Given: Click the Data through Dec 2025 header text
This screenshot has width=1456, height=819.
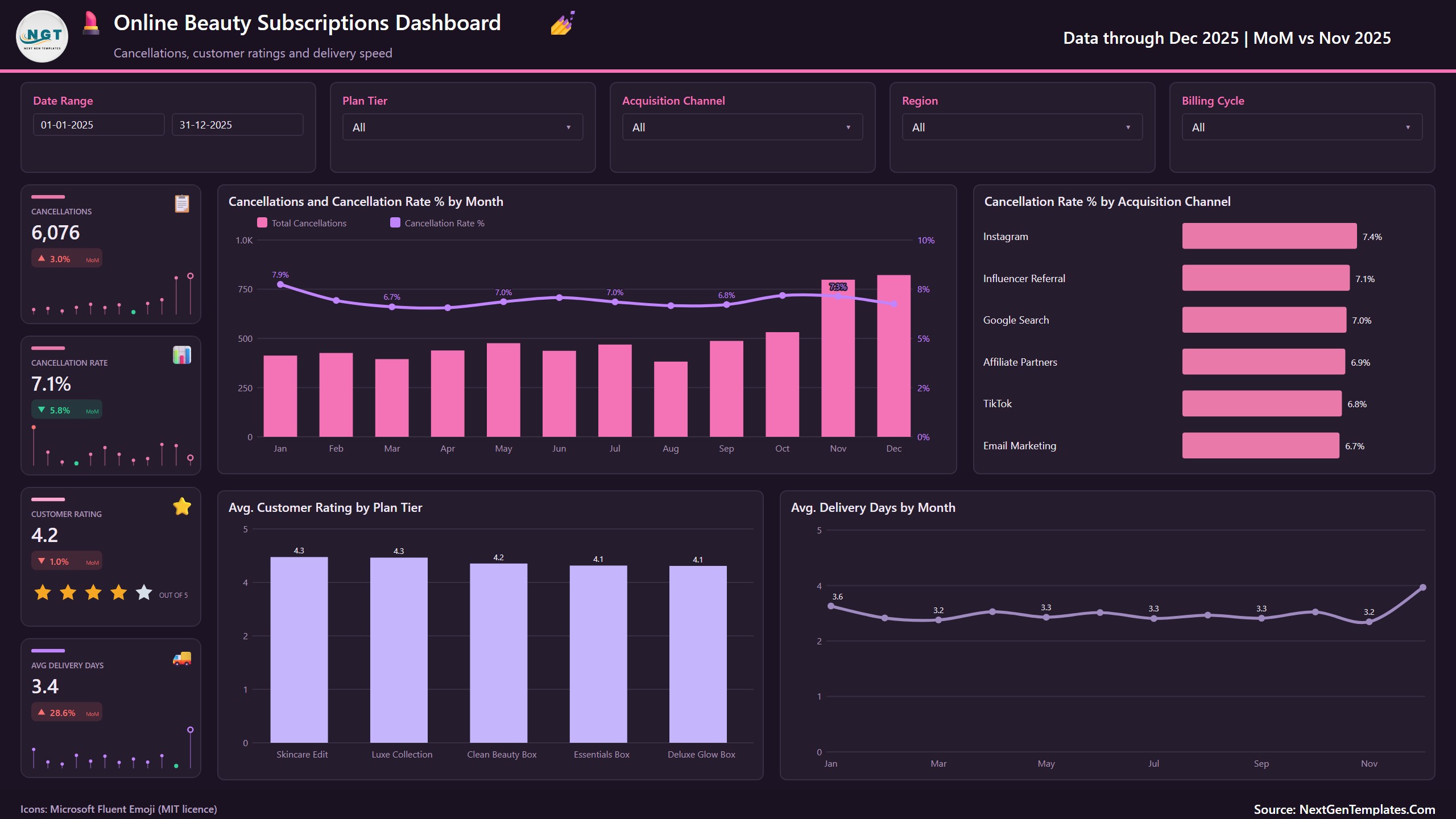Looking at the screenshot, I should click(1227, 38).
